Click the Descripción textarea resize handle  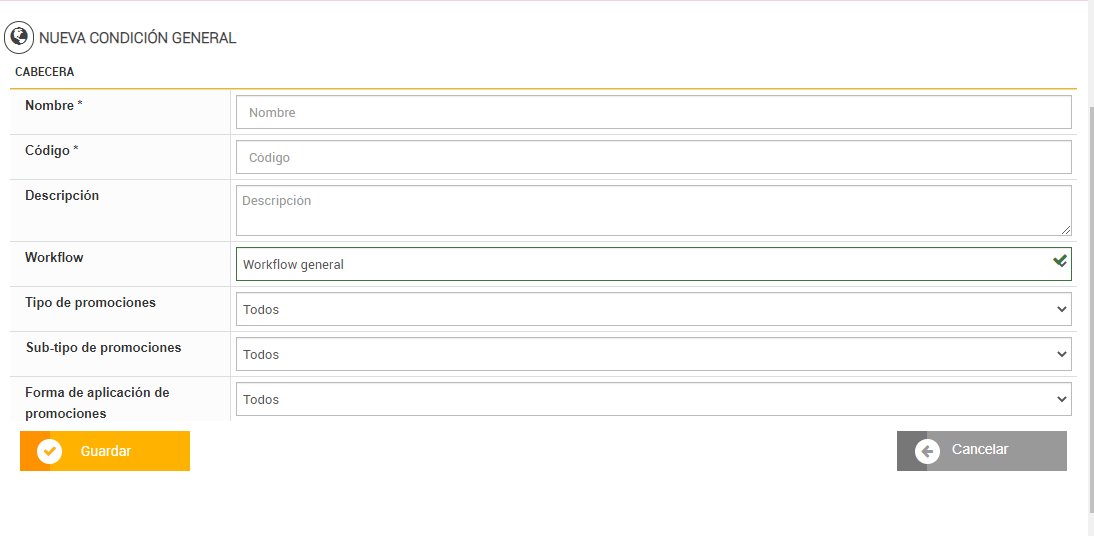tap(1066, 230)
